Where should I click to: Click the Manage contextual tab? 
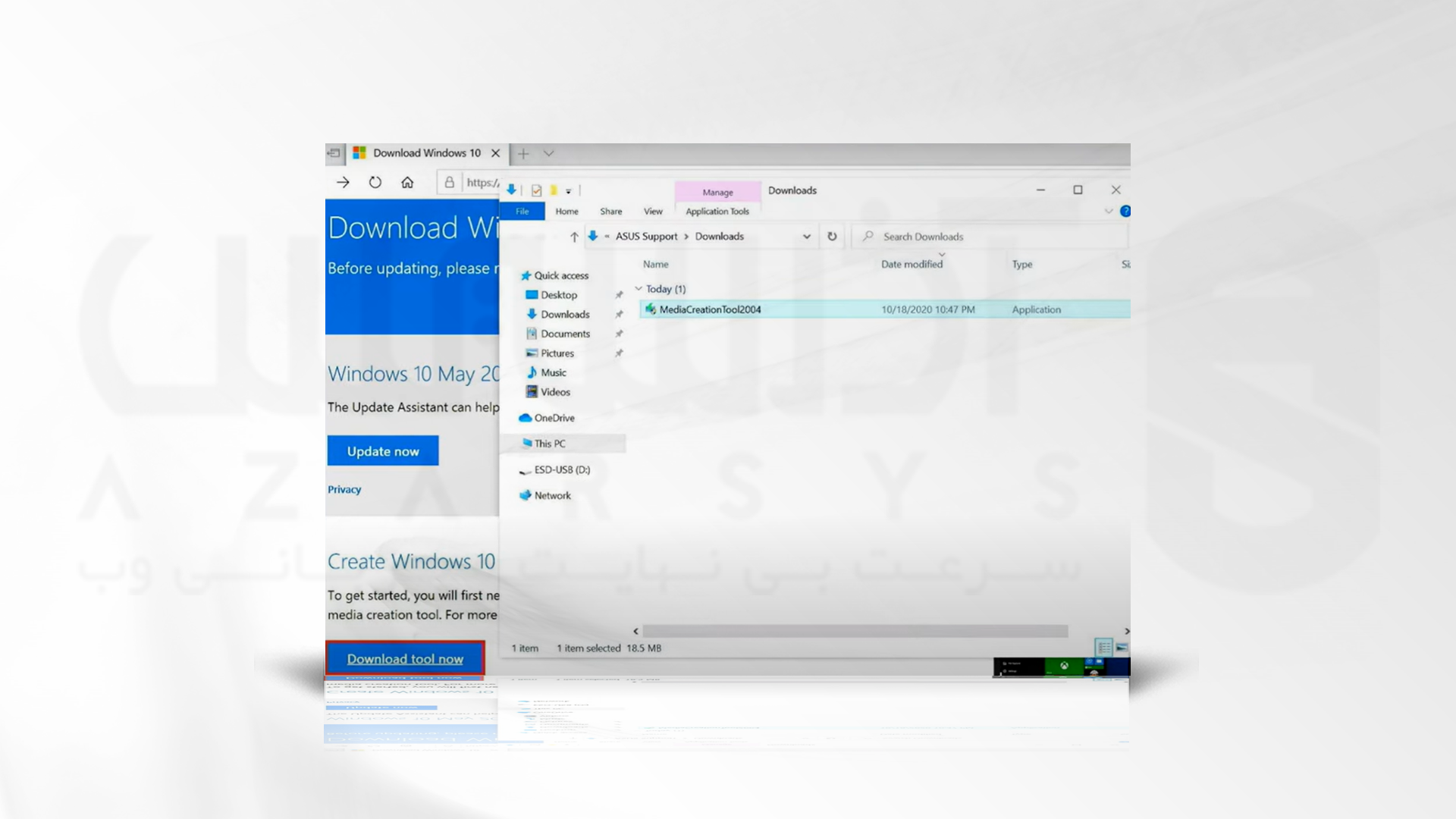(x=717, y=193)
